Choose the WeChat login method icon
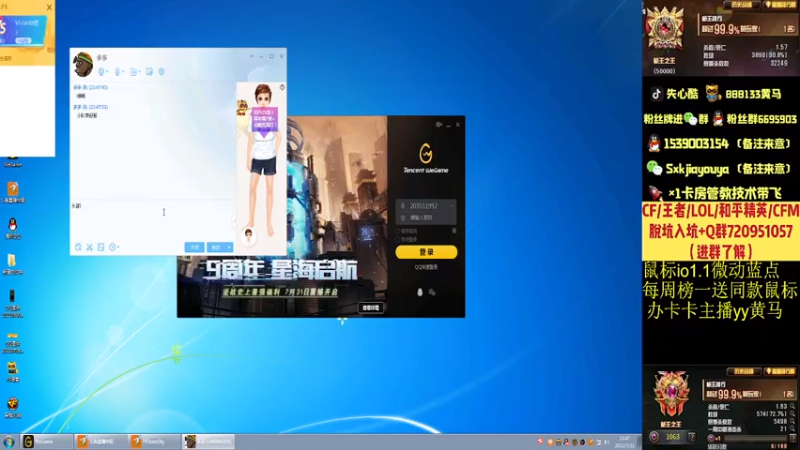Screen dimensions: 800x450 click(x=432, y=292)
